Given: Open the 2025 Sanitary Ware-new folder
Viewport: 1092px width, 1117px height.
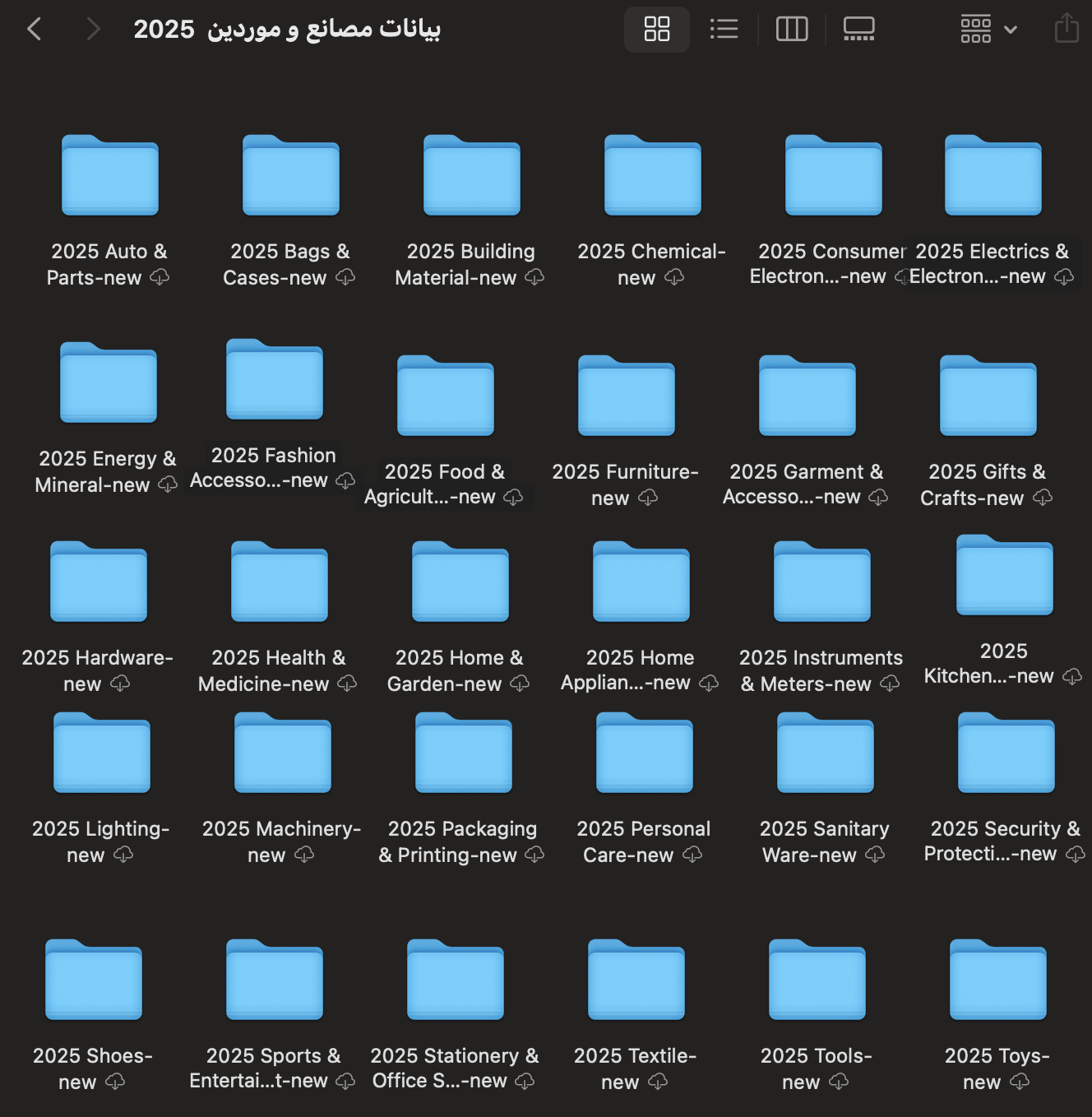Looking at the screenshot, I should tap(826, 753).
